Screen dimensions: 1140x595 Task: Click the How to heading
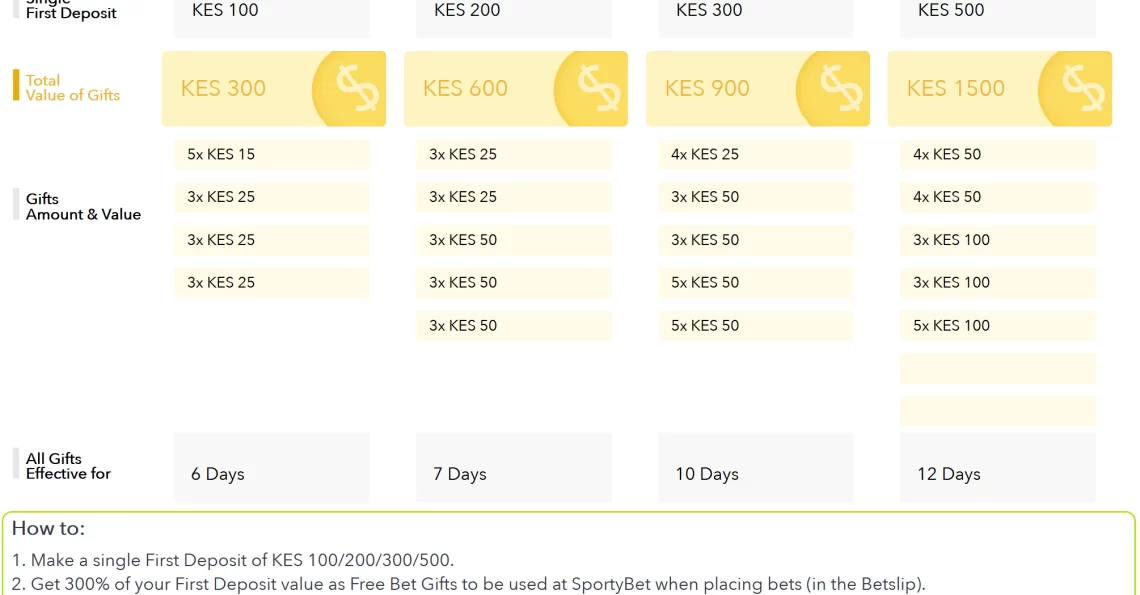49,528
